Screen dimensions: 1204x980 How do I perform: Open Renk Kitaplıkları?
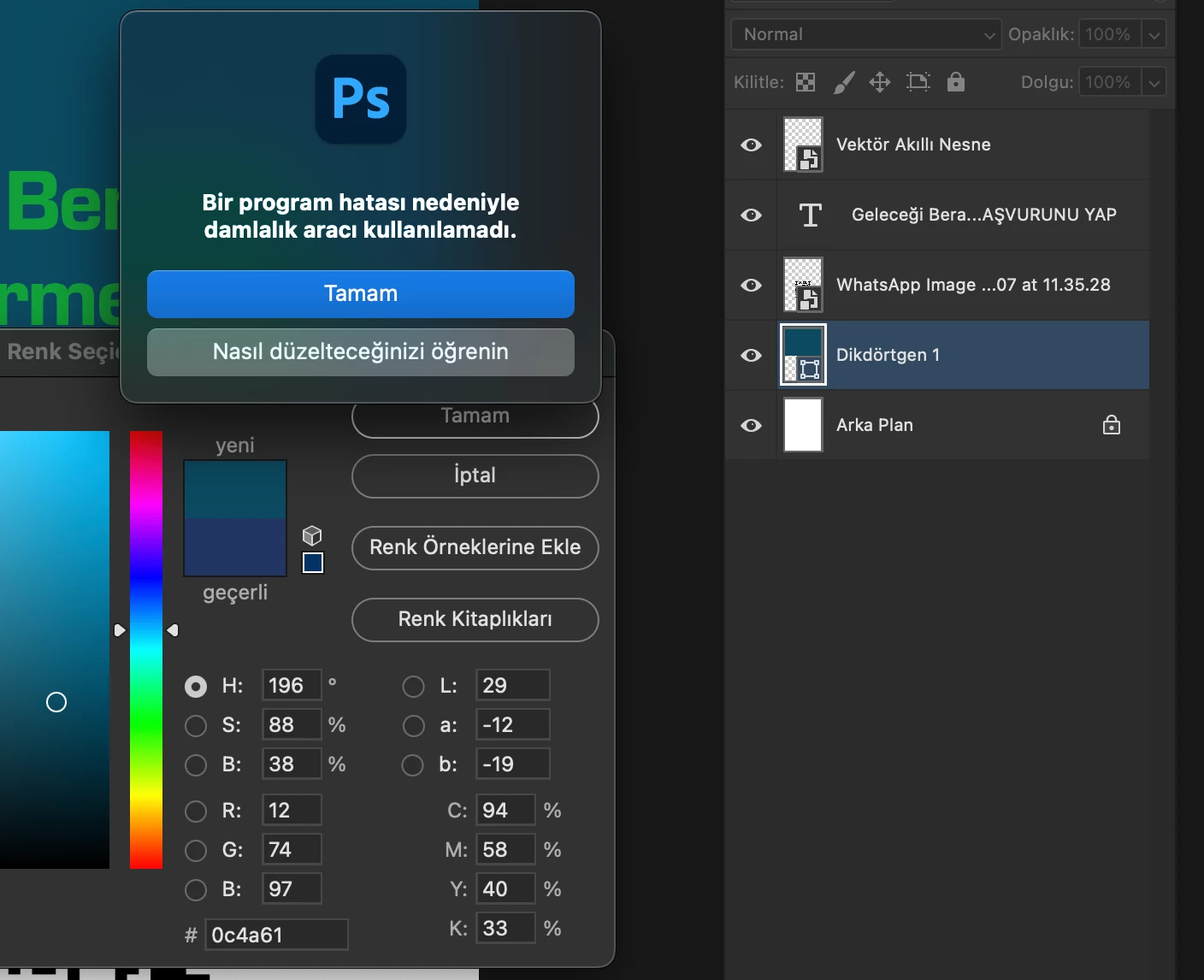click(475, 619)
